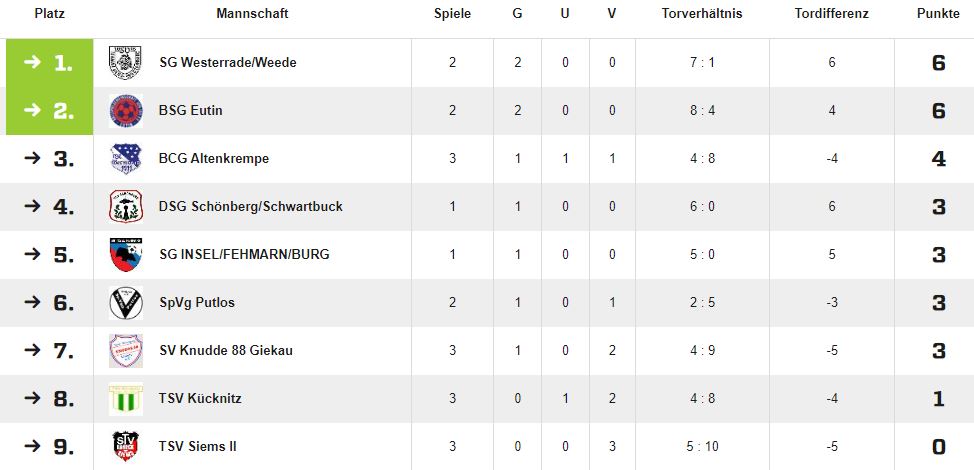Image resolution: width=974 pixels, height=470 pixels.
Task: Select the SG INSEL/FEHMARN/BURG shield logo
Action: pyautogui.click(x=125, y=255)
